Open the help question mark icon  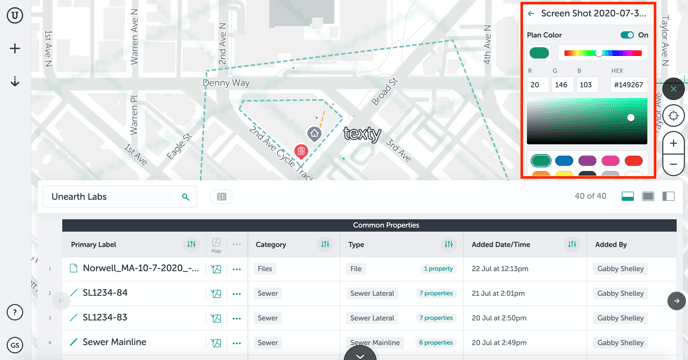point(15,313)
